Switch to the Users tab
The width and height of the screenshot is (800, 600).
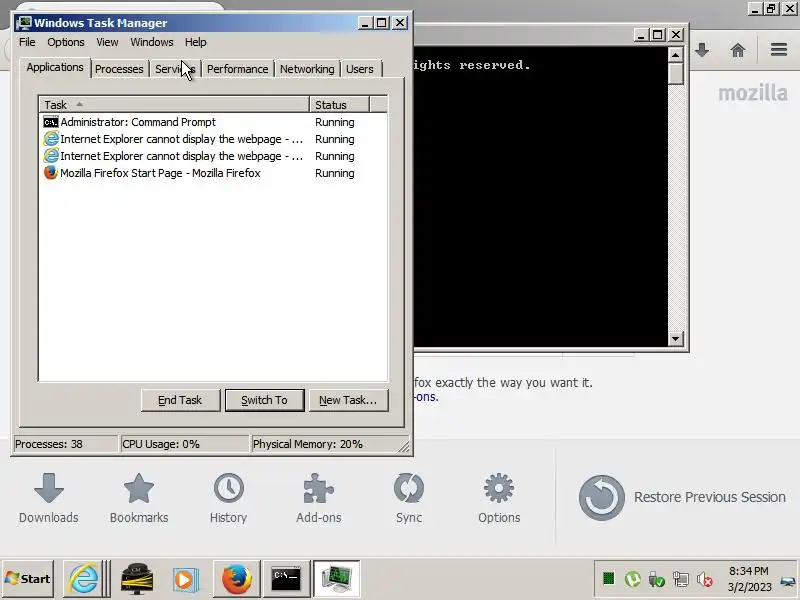(360, 69)
